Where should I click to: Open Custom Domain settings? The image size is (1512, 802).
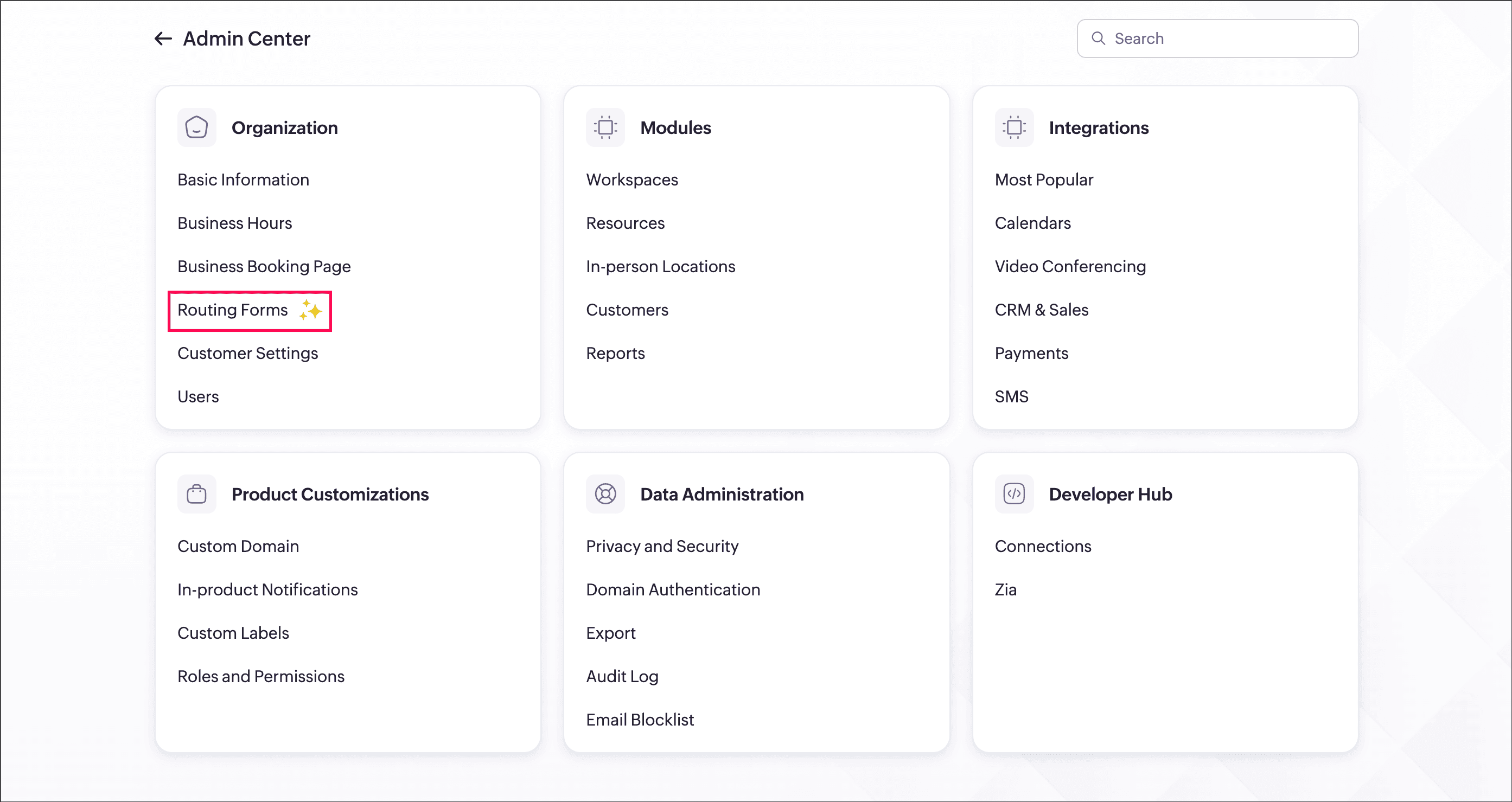click(238, 546)
